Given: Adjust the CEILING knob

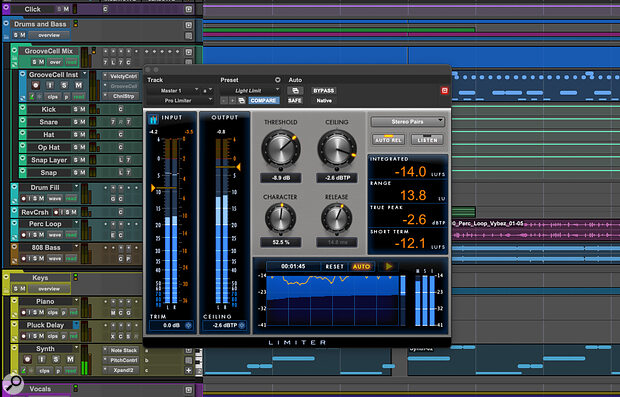Looking at the screenshot, I should (337, 149).
